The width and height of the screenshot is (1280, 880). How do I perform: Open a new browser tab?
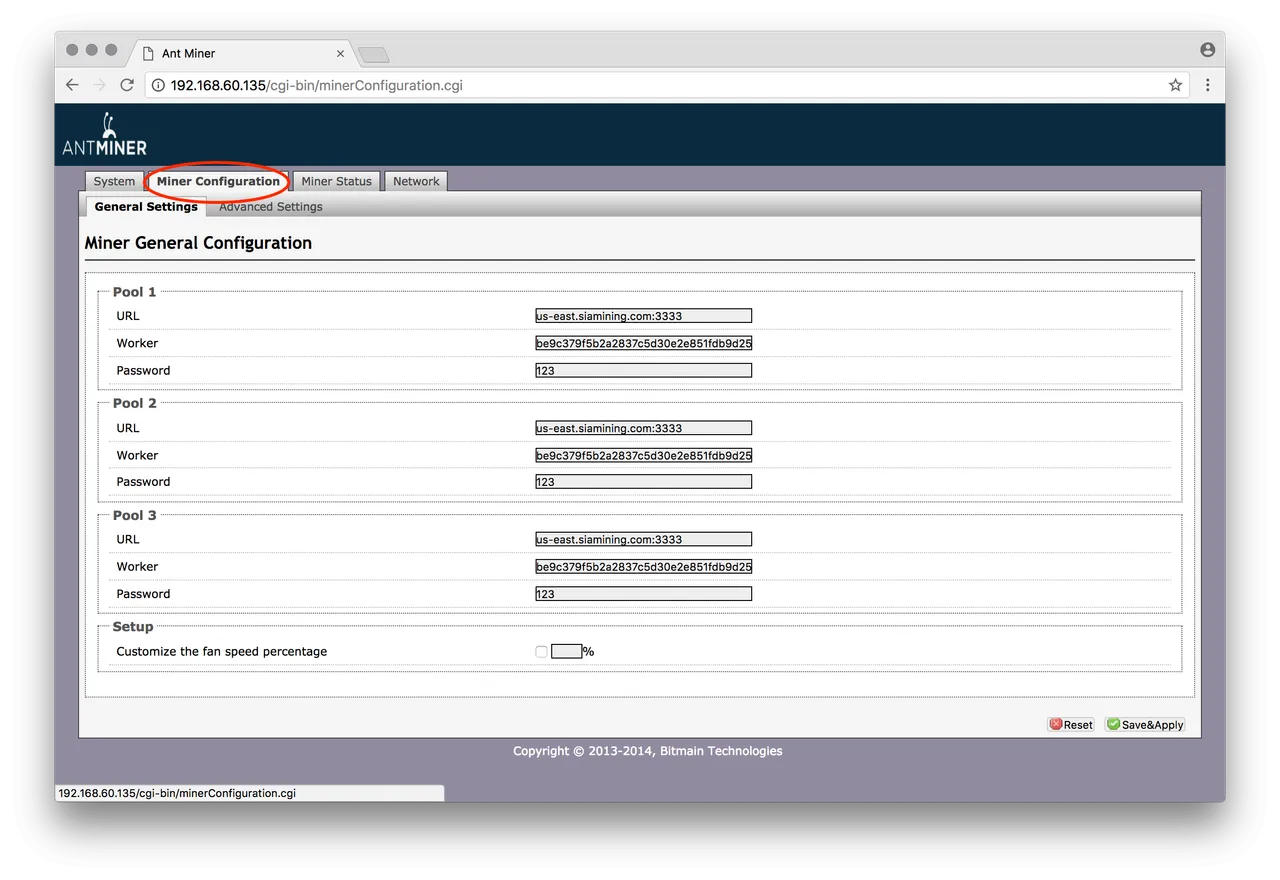[x=373, y=54]
